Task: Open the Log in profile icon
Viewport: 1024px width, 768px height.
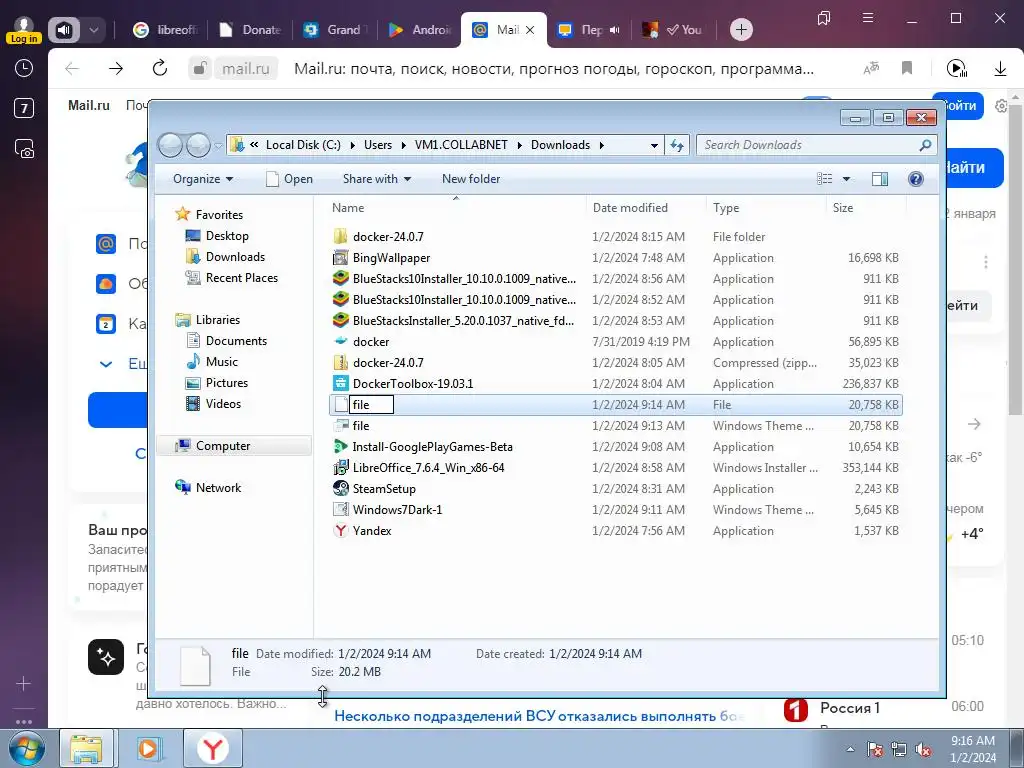Action: (x=24, y=29)
